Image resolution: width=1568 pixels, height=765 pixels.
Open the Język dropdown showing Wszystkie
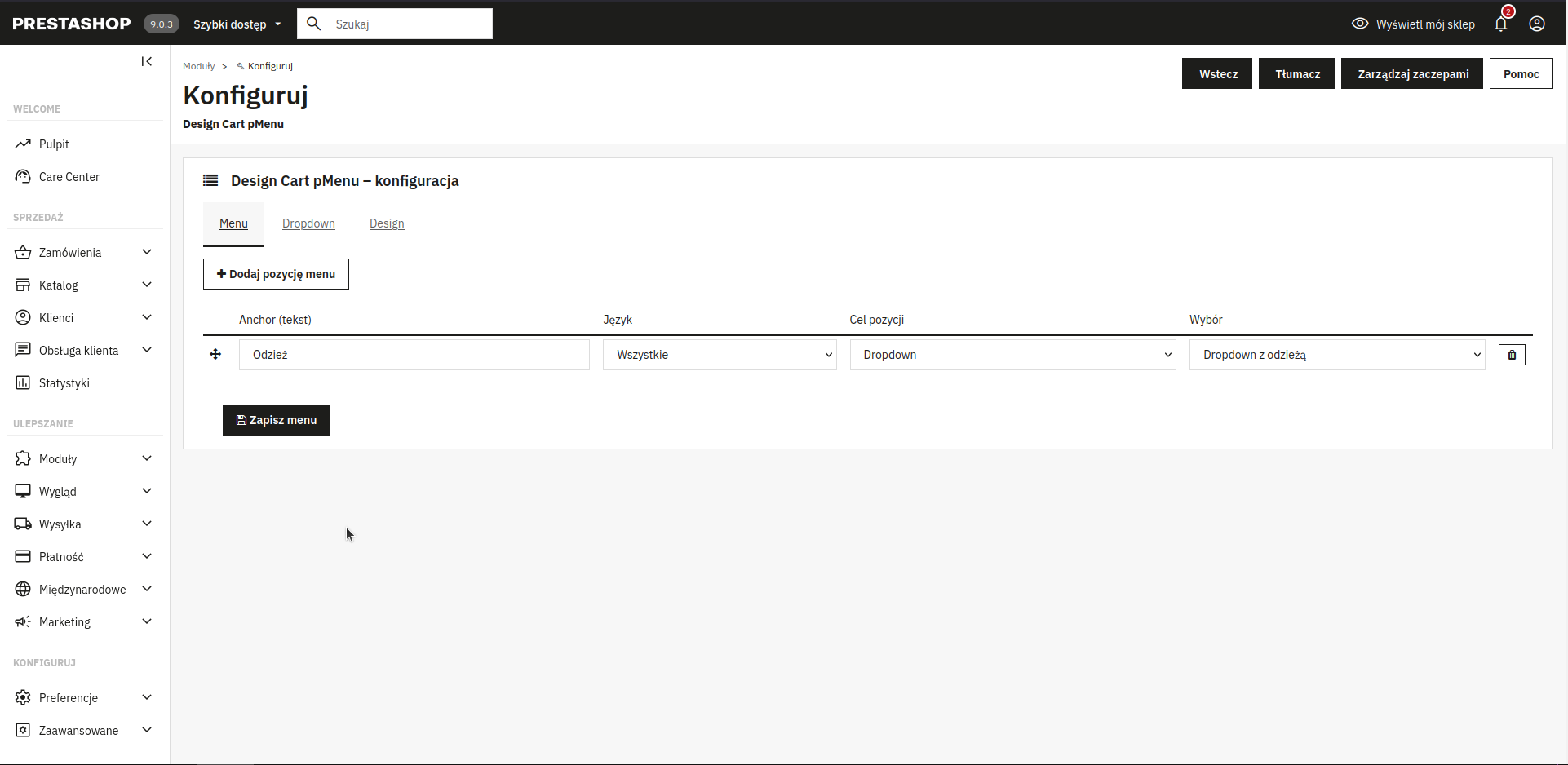pyautogui.click(x=720, y=355)
